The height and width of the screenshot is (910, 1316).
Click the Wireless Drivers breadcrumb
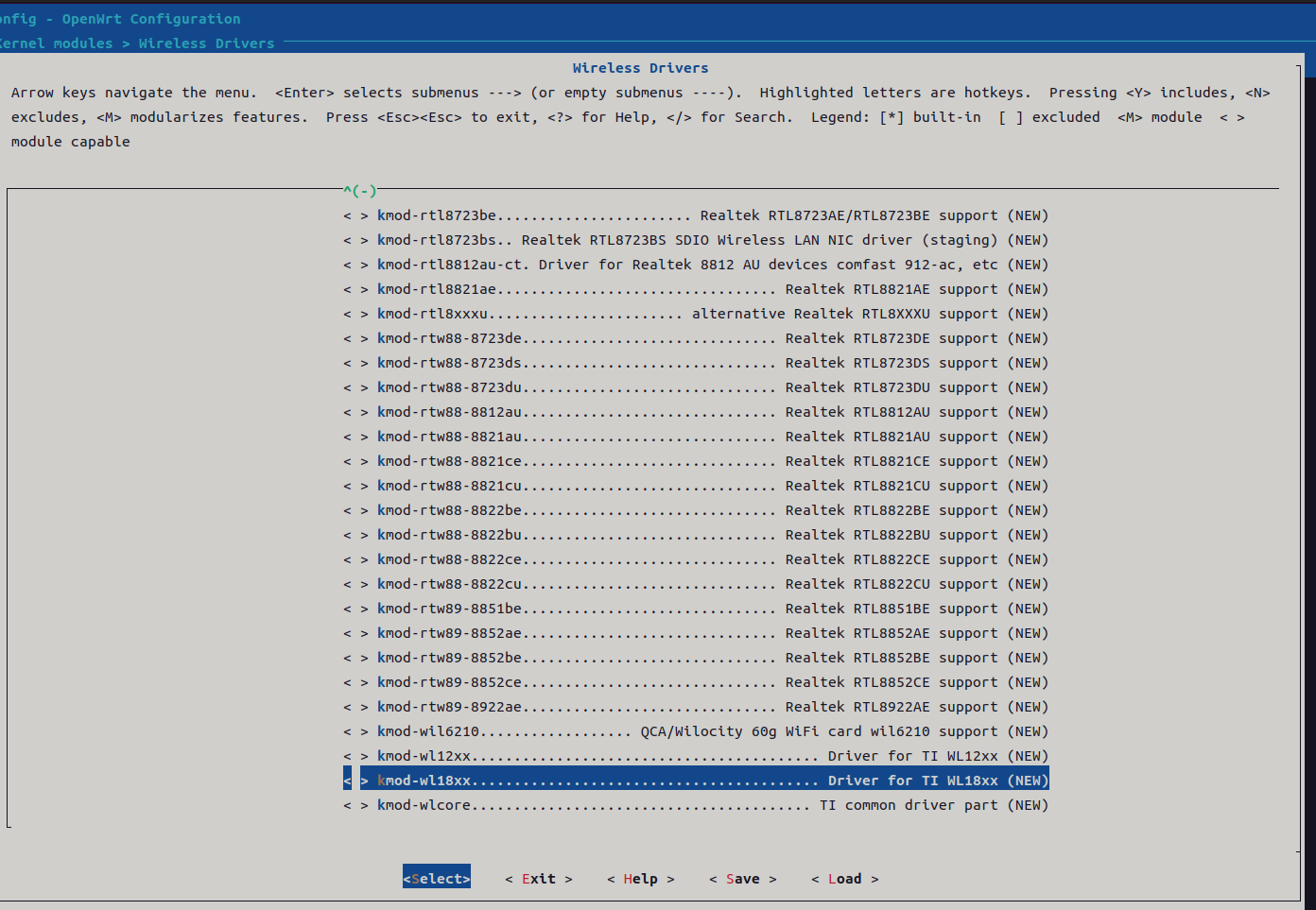(206, 43)
